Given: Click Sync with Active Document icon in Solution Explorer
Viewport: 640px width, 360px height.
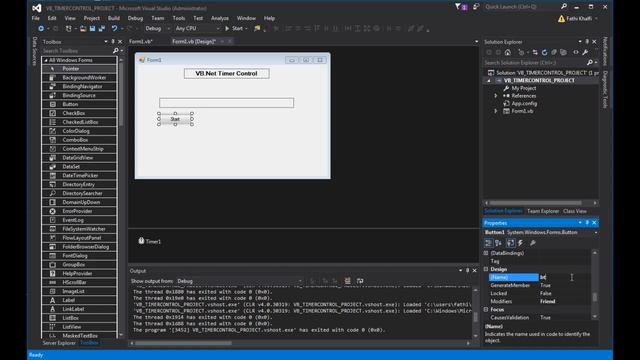Looking at the screenshot, I should [x=535, y=52].
